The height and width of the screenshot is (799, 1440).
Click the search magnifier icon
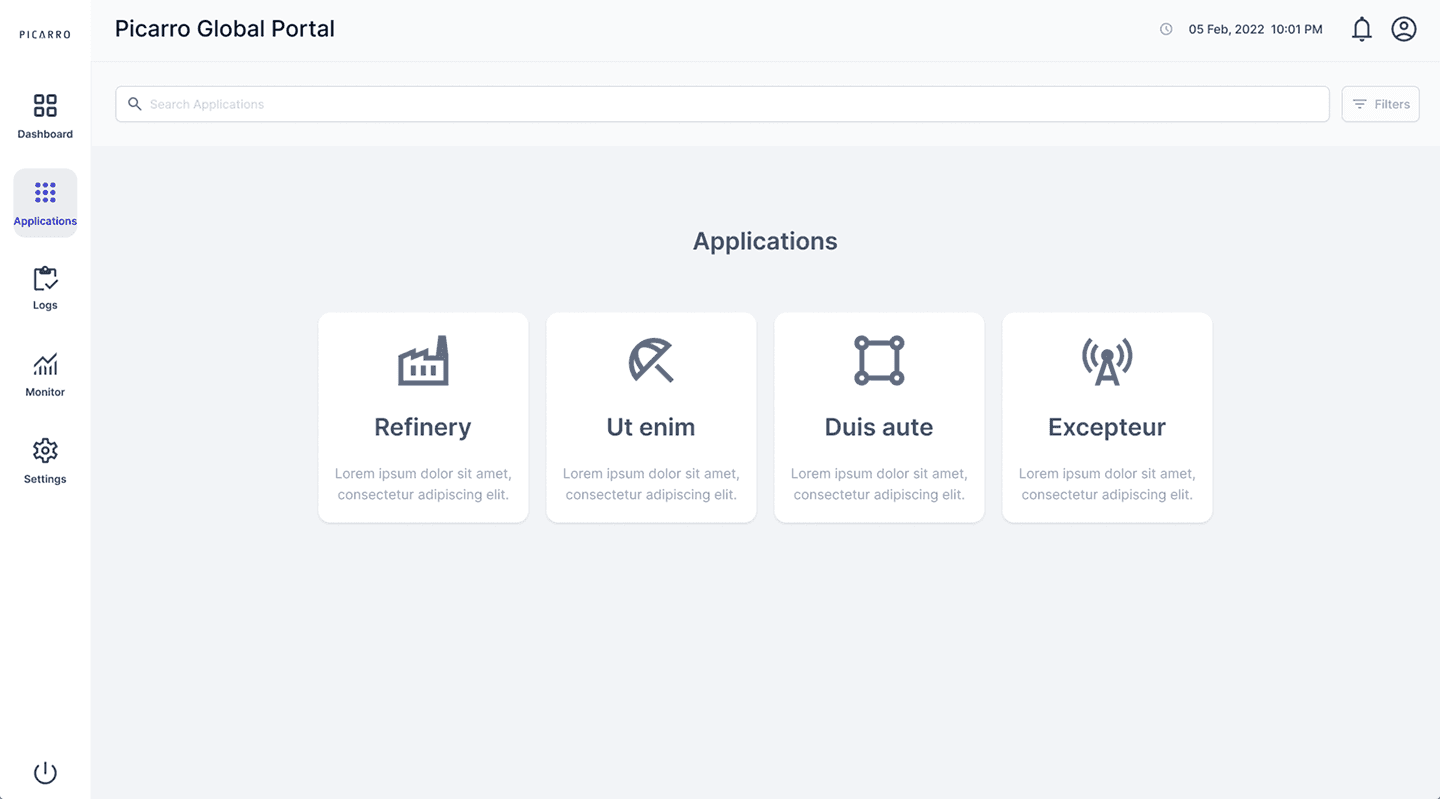(x=135, y=104)
